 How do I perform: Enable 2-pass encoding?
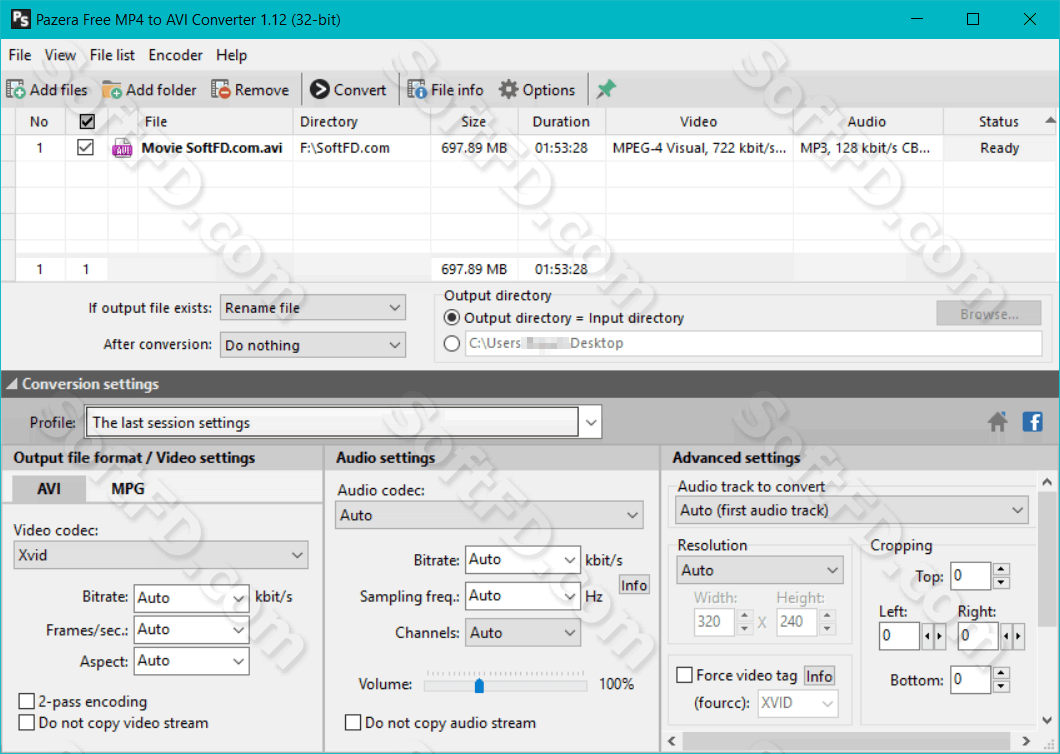26,701
